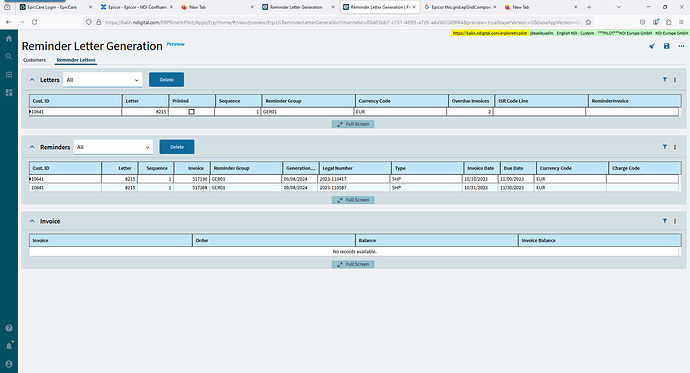This screenshot has height=373, width=690.
Task: Select reminder row with invoice 517368
Action: pyautogui.click(x=354, y=187)
